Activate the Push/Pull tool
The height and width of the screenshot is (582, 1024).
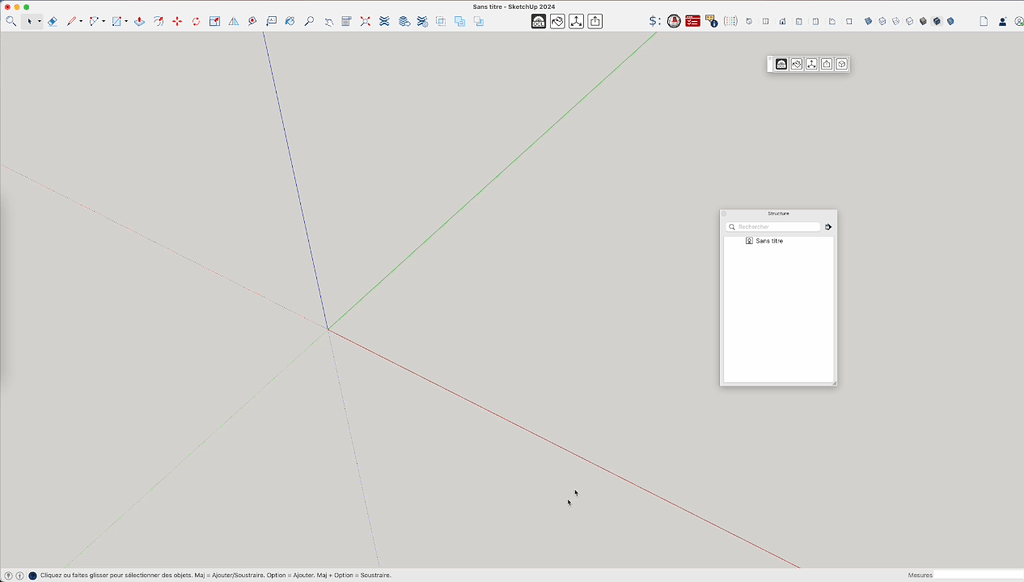[139, 20]
